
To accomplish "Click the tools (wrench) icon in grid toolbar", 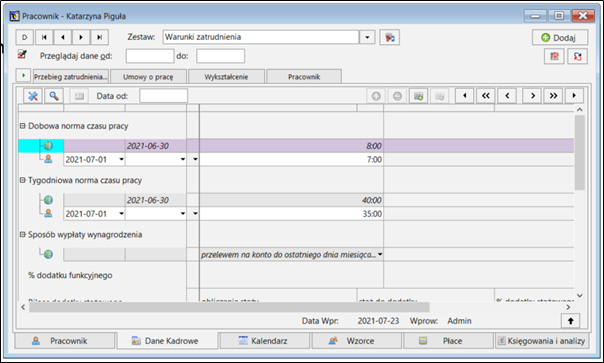I will click(33, 96).
